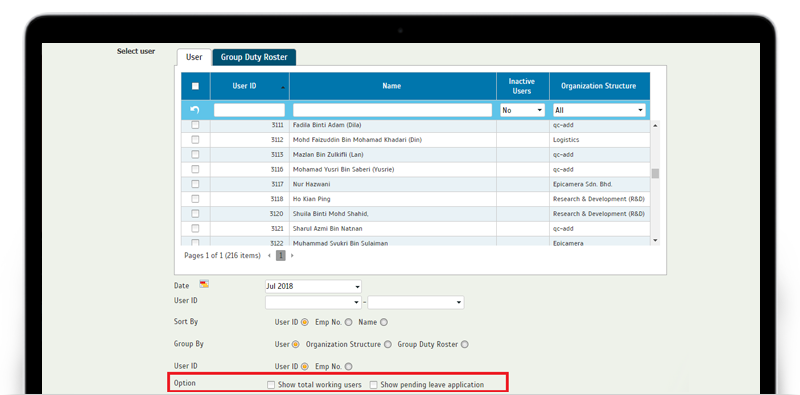The height and width of the screenshot is (395, 800).
Task: Click Epicamera Sdn. Bhd. organization cell
Action: tap(599, 184)
